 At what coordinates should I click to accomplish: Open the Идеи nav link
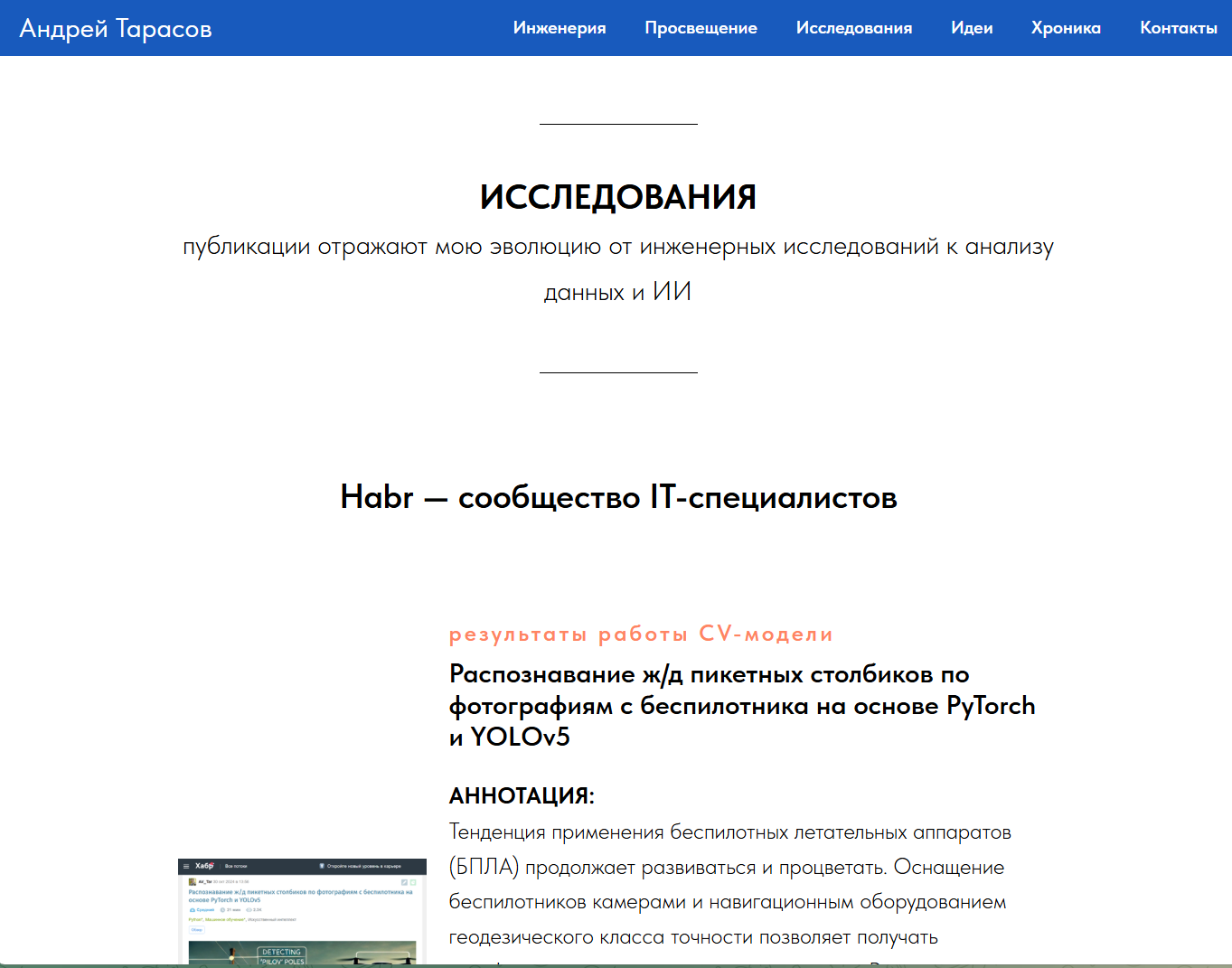[x=972, y=28]
